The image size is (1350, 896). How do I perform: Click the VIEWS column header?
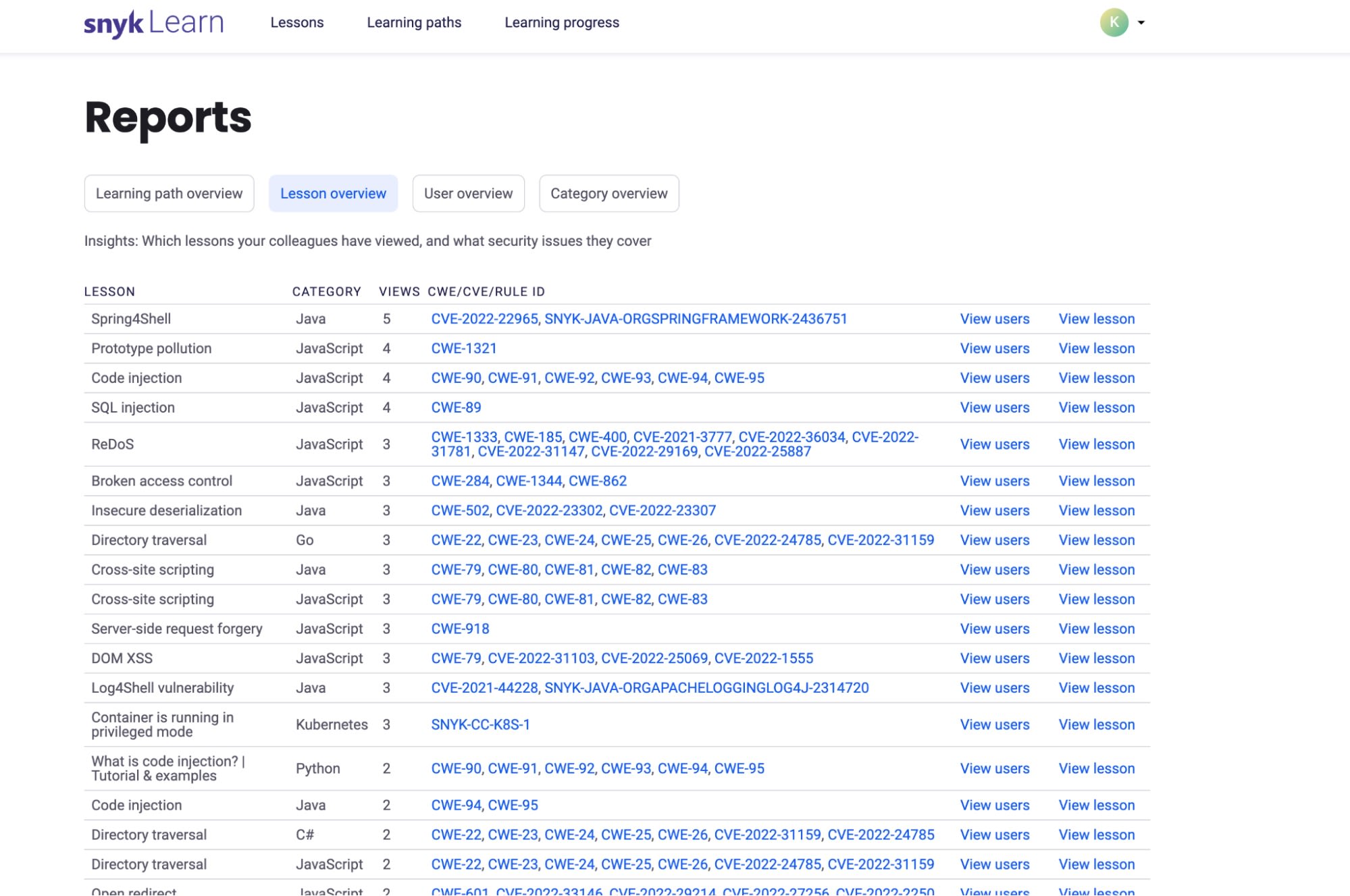399,292
